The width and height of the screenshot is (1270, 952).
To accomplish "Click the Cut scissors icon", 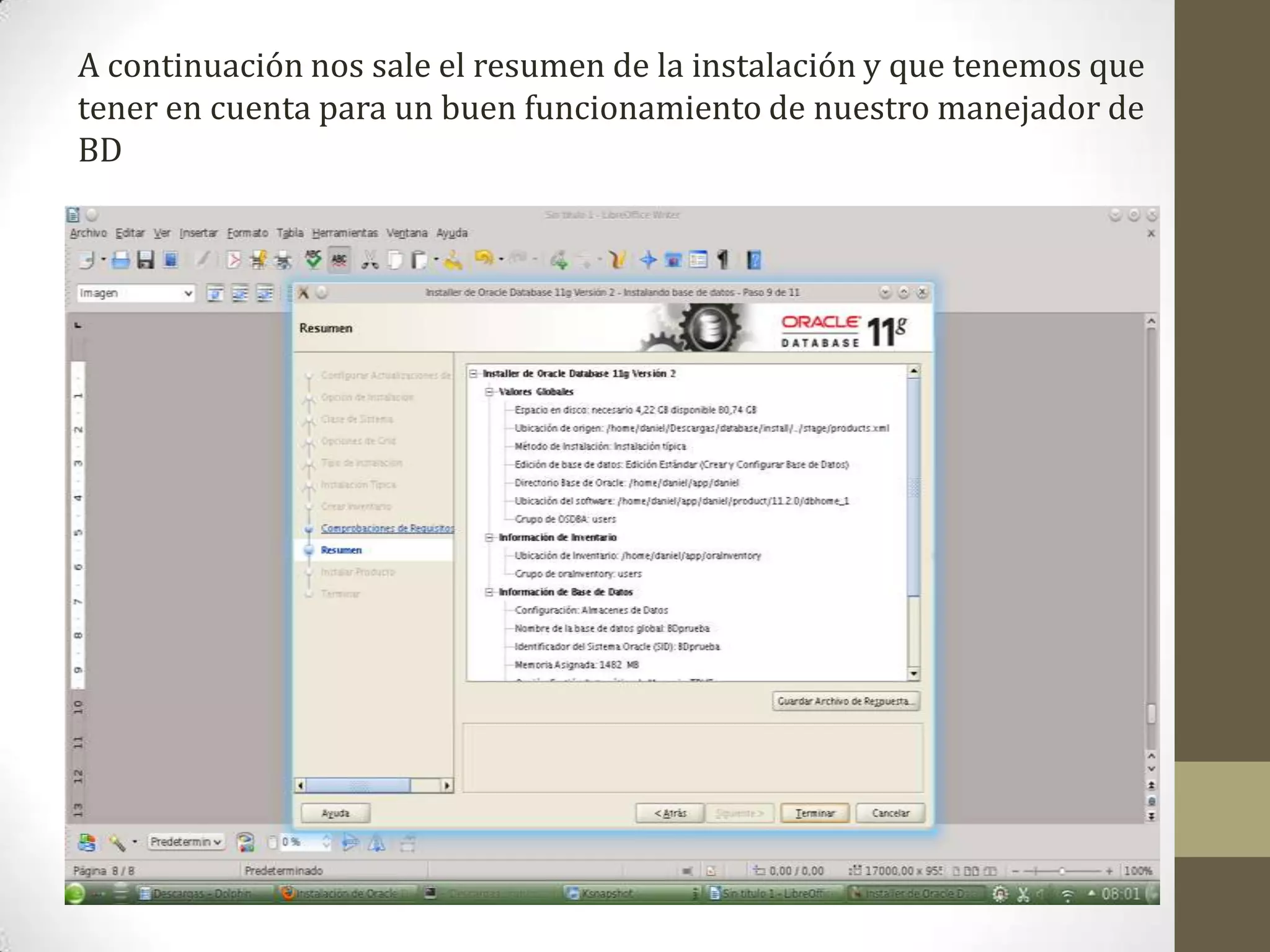I will point(370,260).
